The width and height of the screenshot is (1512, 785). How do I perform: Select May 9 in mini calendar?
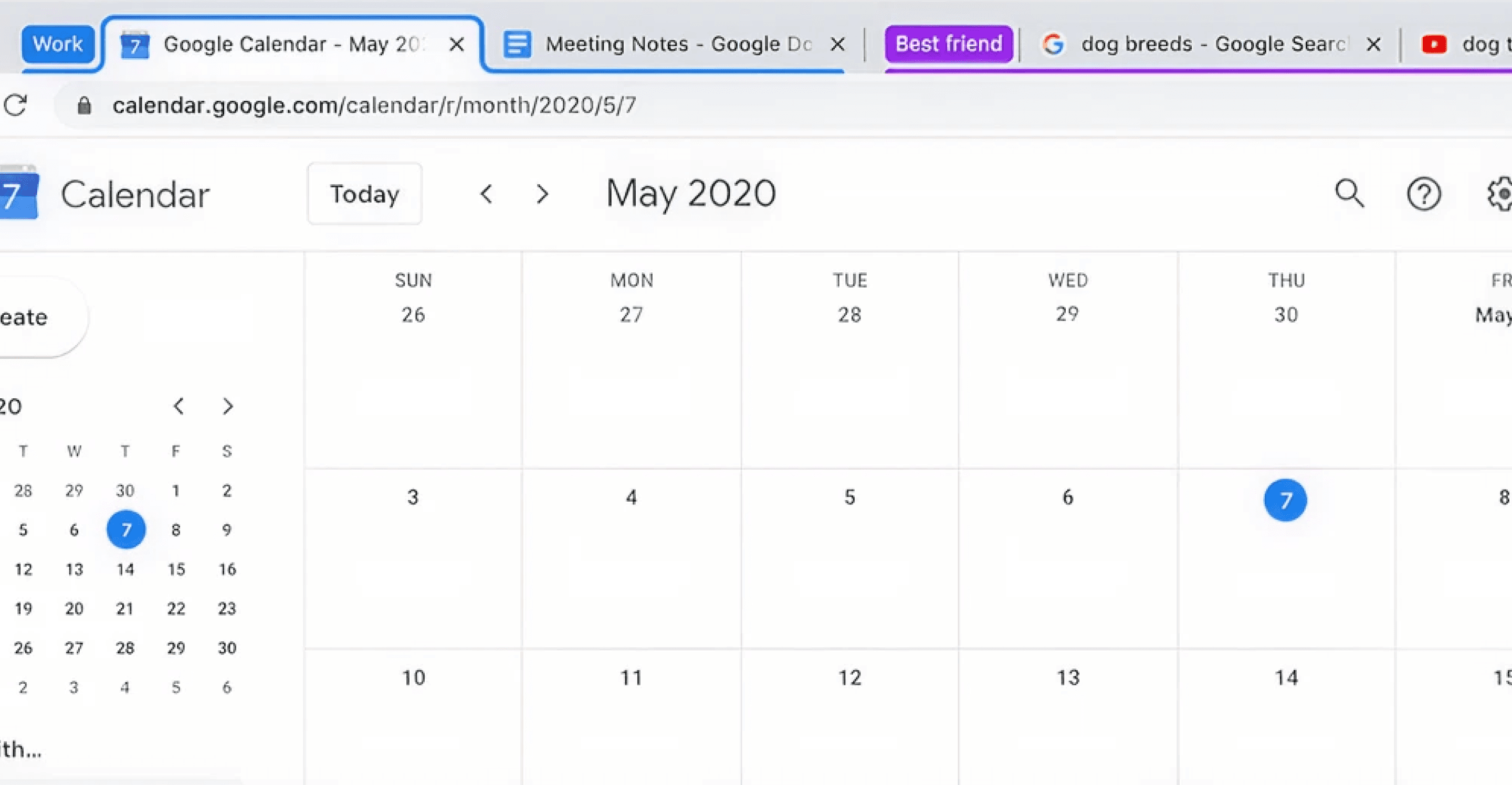tap(227, 530)
